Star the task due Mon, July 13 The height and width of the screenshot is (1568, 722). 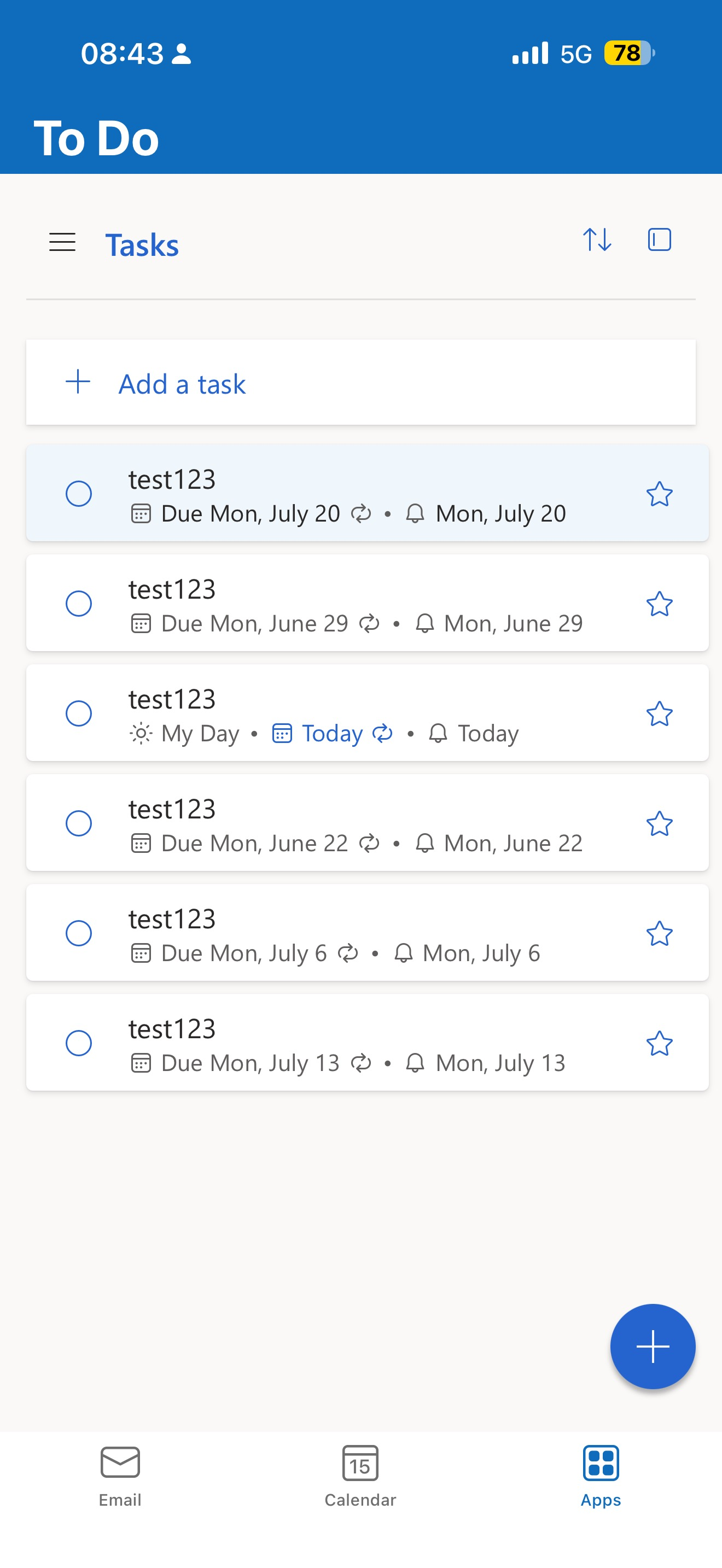point(659,1043)
